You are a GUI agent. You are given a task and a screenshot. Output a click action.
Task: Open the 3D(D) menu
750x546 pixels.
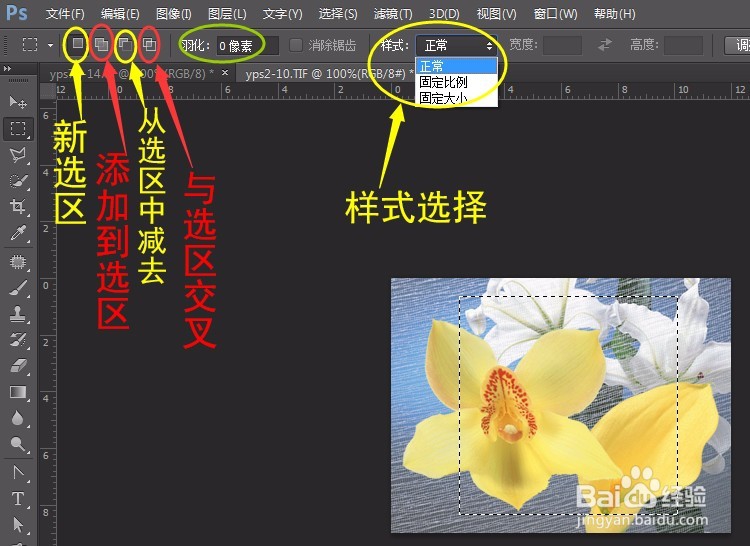[444, 13]
